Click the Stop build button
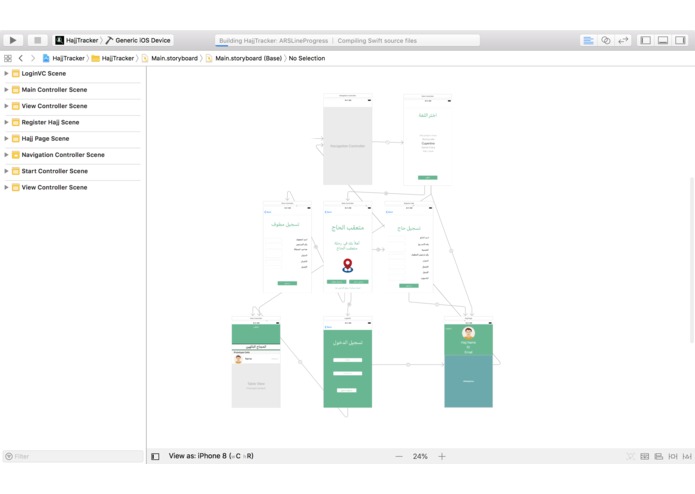Image resolution: width=695 pixels, height=494 pixels. tap(37, 40)
